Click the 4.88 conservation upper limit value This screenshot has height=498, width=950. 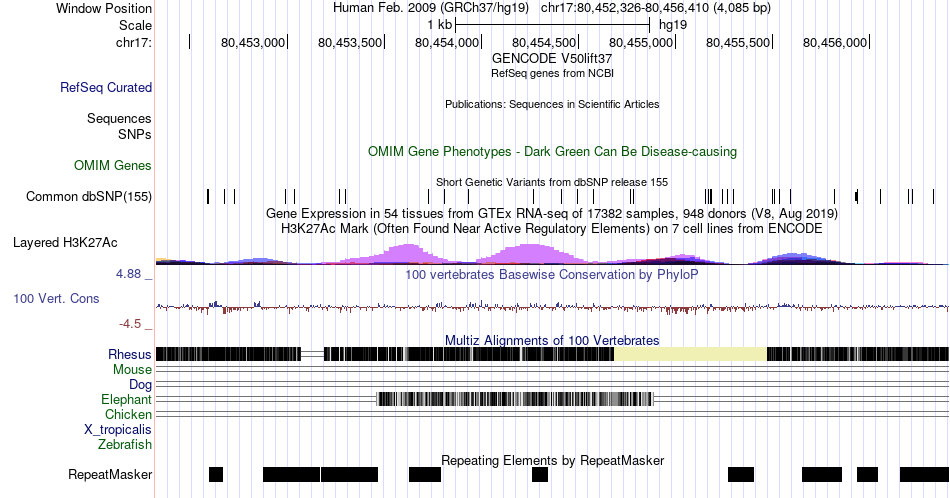tap(128, 274)
